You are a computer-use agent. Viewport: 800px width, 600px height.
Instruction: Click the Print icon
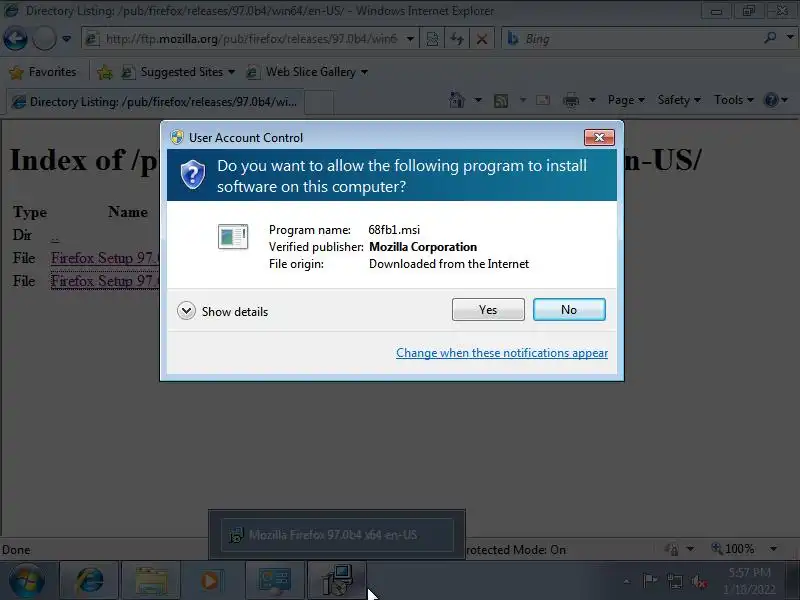pos(571,101)
